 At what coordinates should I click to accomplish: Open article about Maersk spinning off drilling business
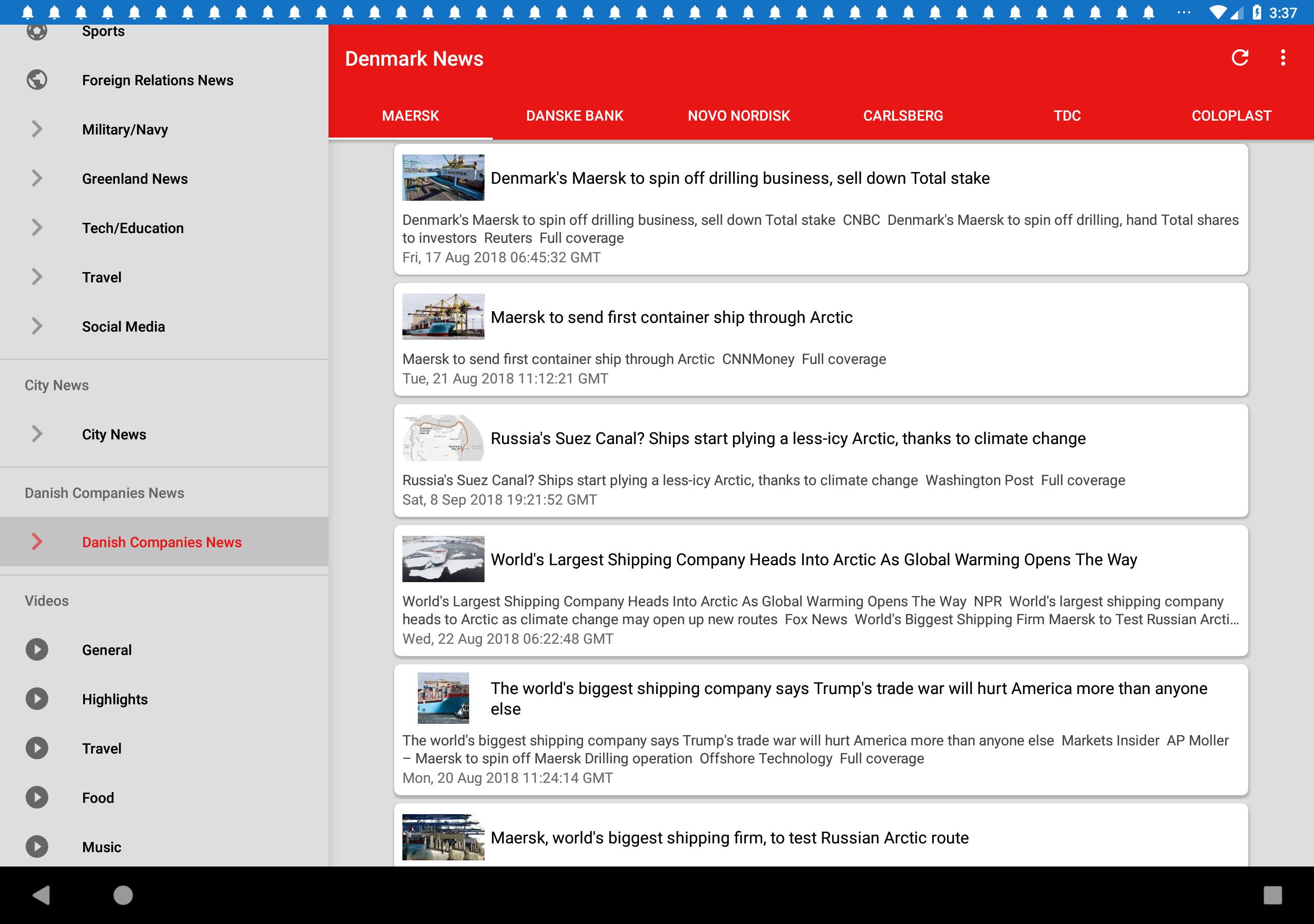click(821, 209)
